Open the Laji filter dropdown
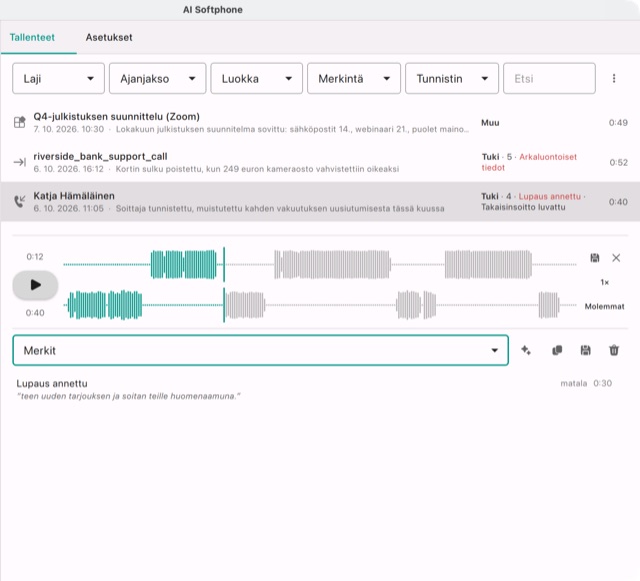The height and width of the screenshot is (581, 640). [x=58, y=78]
